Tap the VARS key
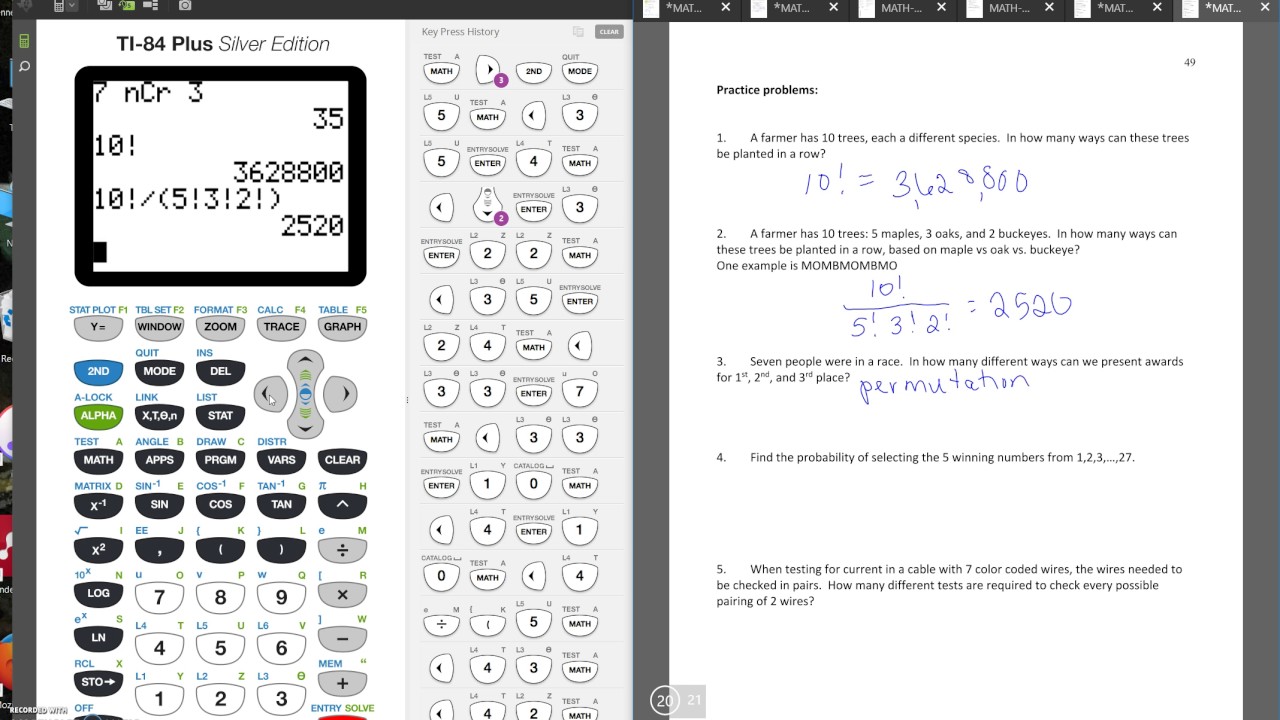The width and height of the screenshot is (1280, 720). tap(281, 460)
